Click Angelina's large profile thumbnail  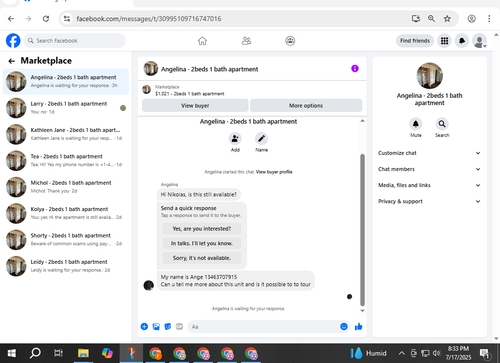[430, 76]
